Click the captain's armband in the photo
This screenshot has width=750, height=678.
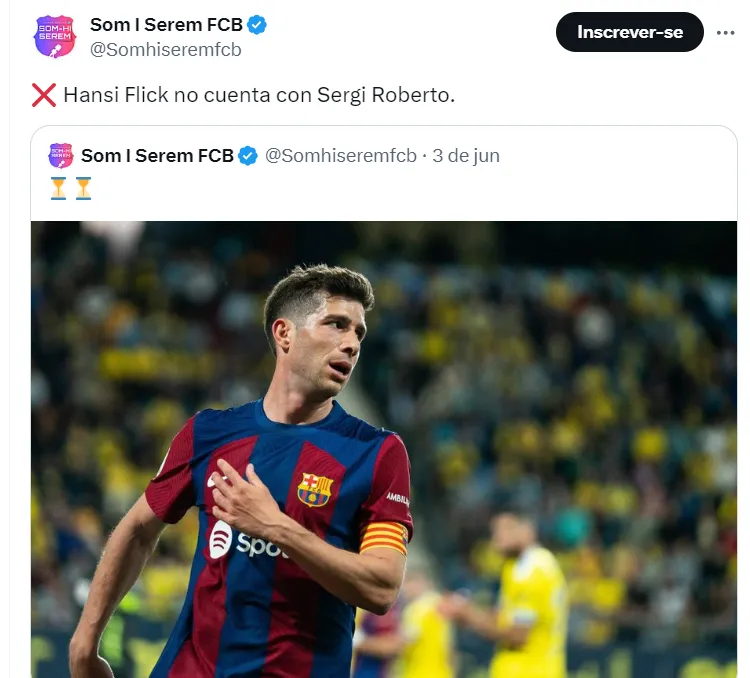[384, 537]
